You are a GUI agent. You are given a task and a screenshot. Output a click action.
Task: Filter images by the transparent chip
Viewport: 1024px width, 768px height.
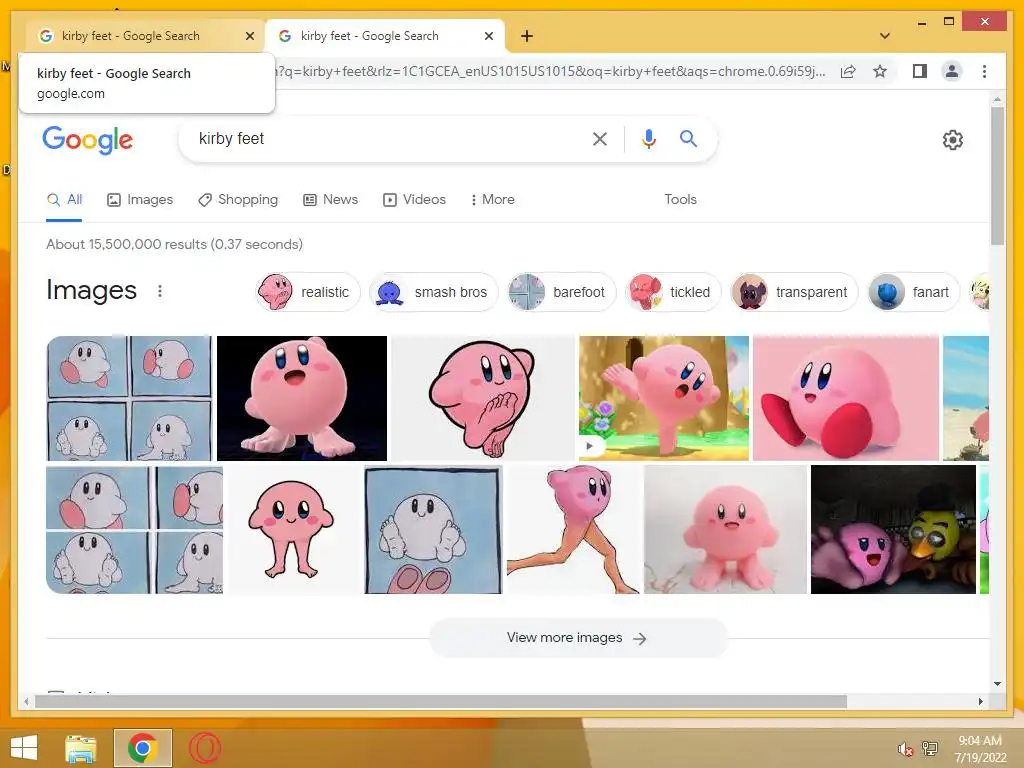click(x=794, y=292)
